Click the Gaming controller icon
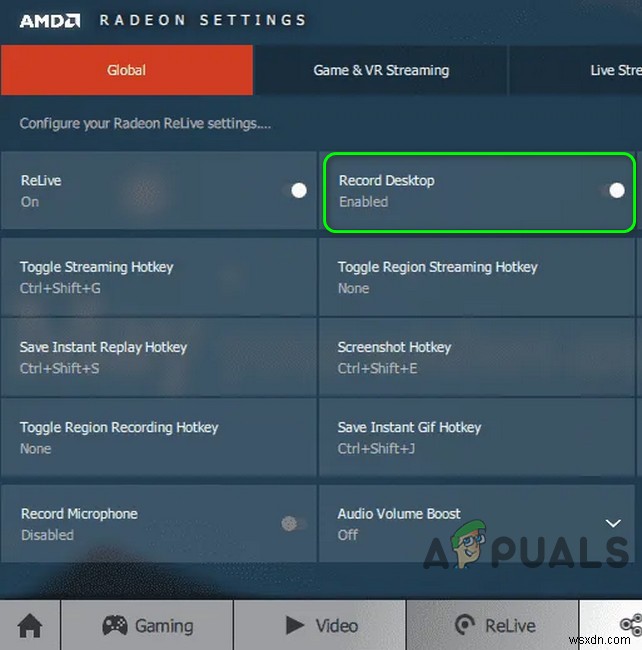Image resolution: width=642 pixels, height=650 pixels. coord(115,625)
